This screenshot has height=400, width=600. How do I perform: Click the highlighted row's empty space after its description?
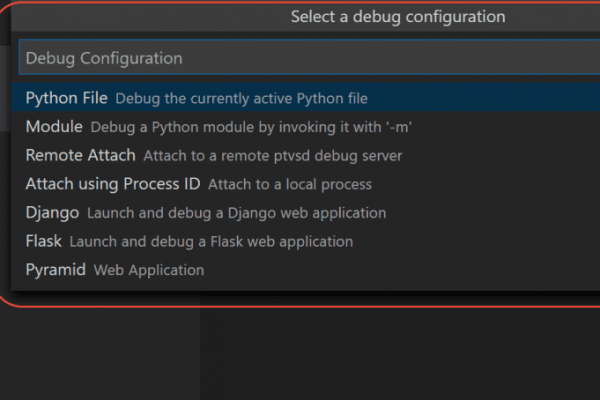[x=484, y=98]
